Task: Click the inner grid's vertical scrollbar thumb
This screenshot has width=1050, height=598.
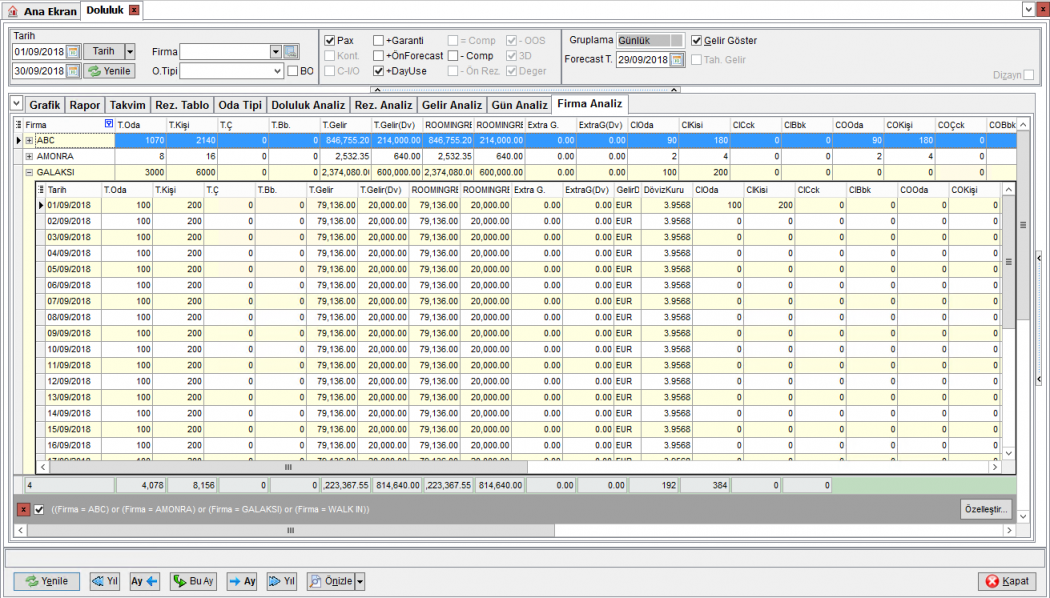Action: [x=1008, y=262]
